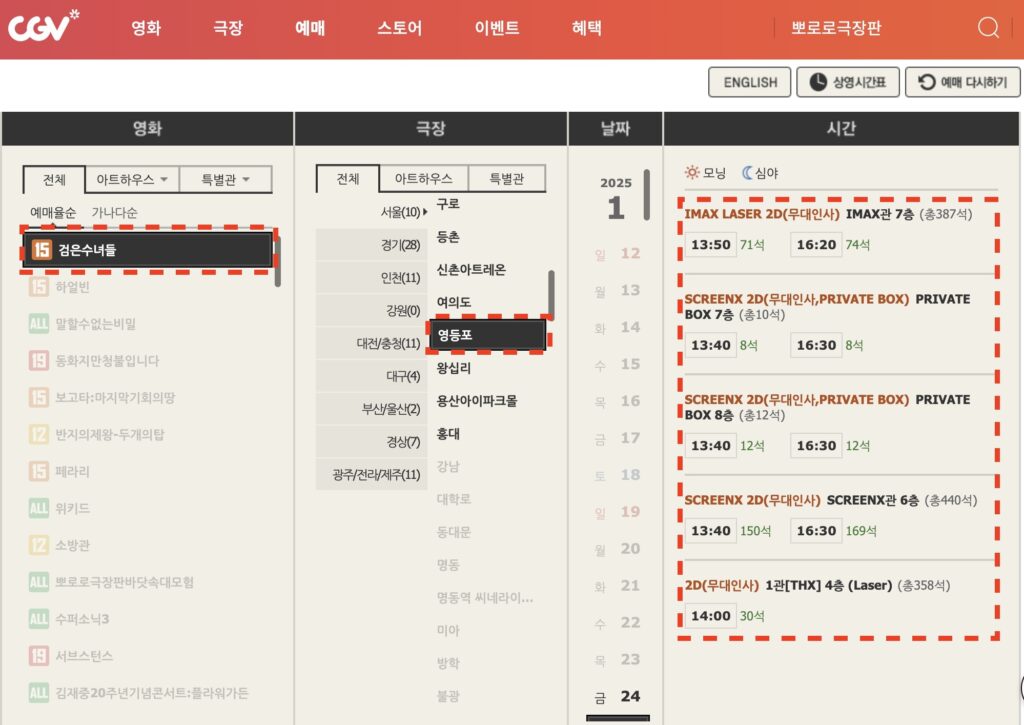This screenshot has height=725, width=1024.
Task: Select the 영등포 theater
Action: [487, 335]
